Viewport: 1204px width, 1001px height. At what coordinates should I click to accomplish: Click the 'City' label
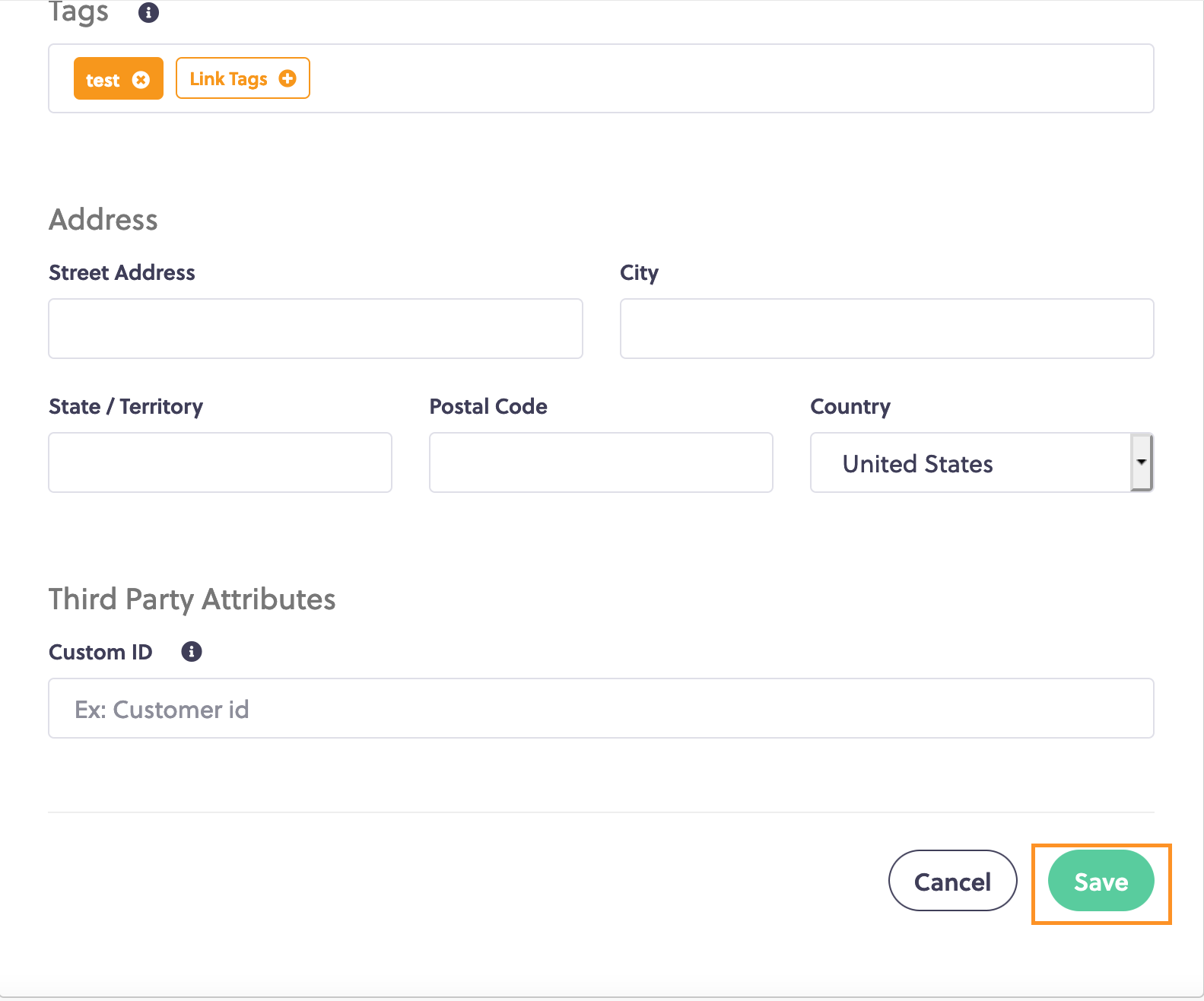click(639, 273)
